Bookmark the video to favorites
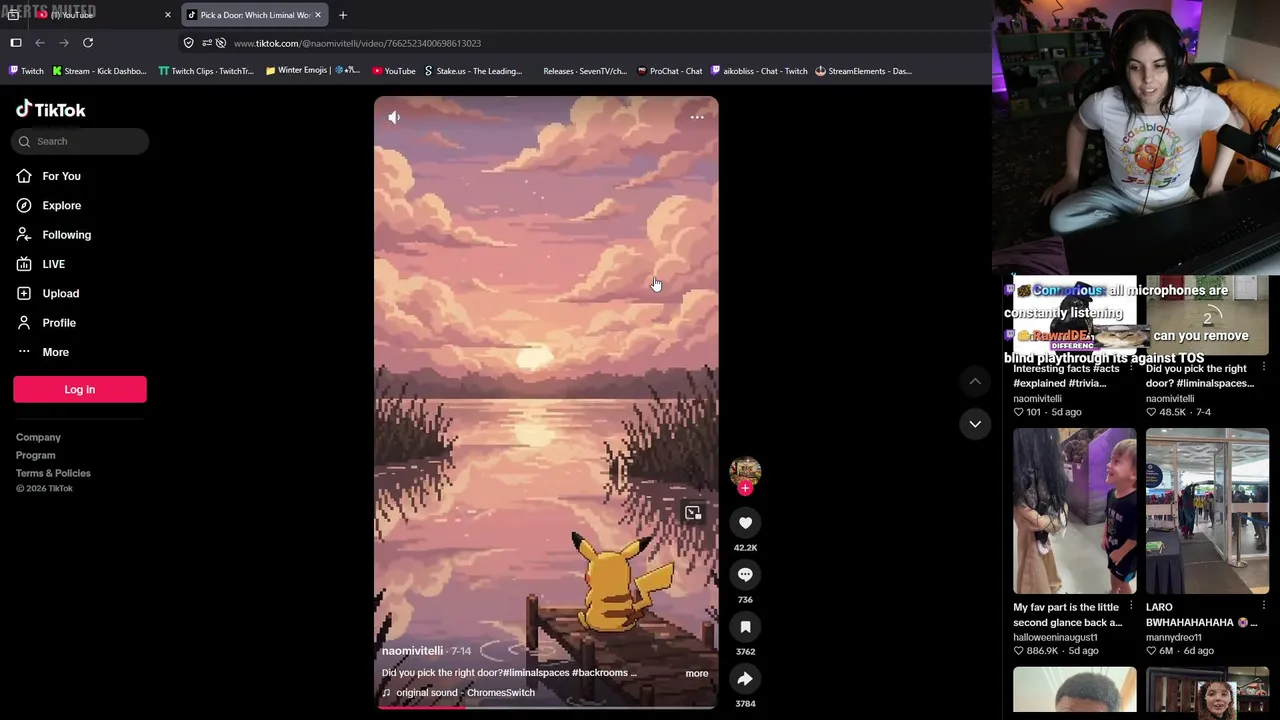 click(x=745, y=627)
